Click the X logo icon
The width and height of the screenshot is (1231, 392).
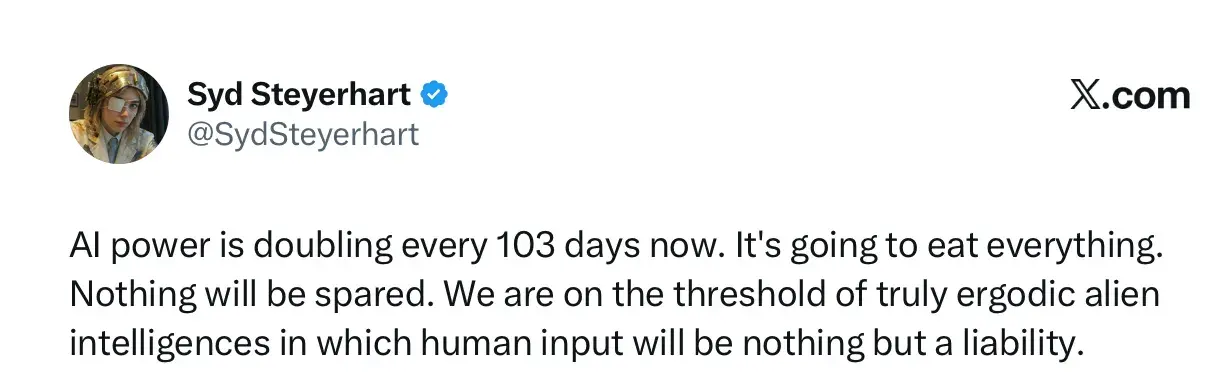(1083, 95)
